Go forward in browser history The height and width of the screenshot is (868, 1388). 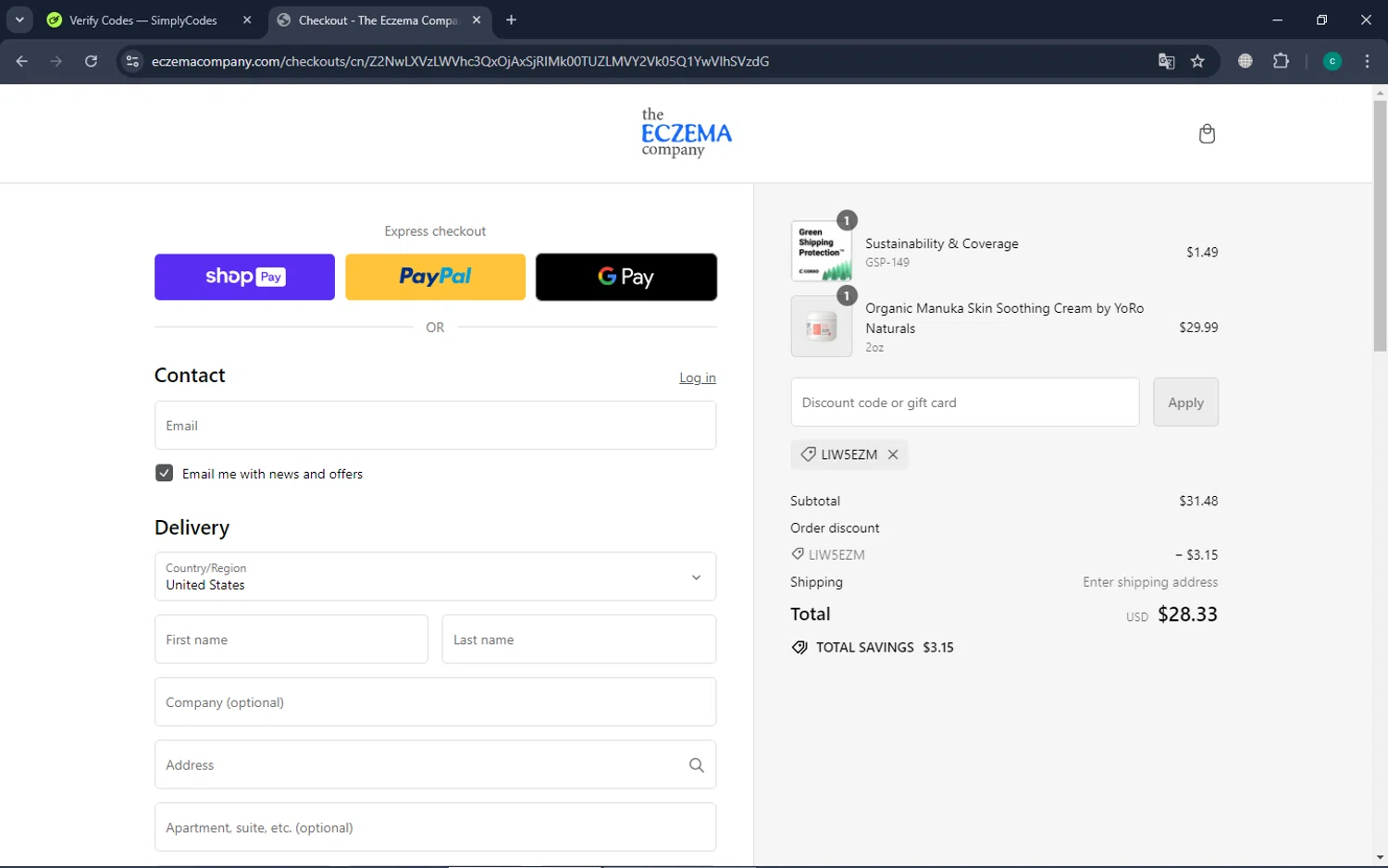(x=56, y=61)
